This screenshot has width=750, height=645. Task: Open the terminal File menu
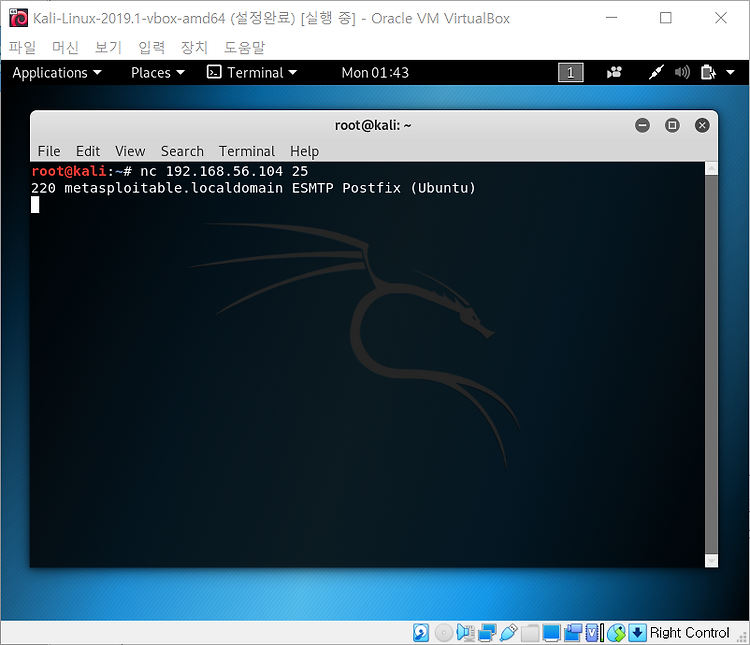pos(49,151)
